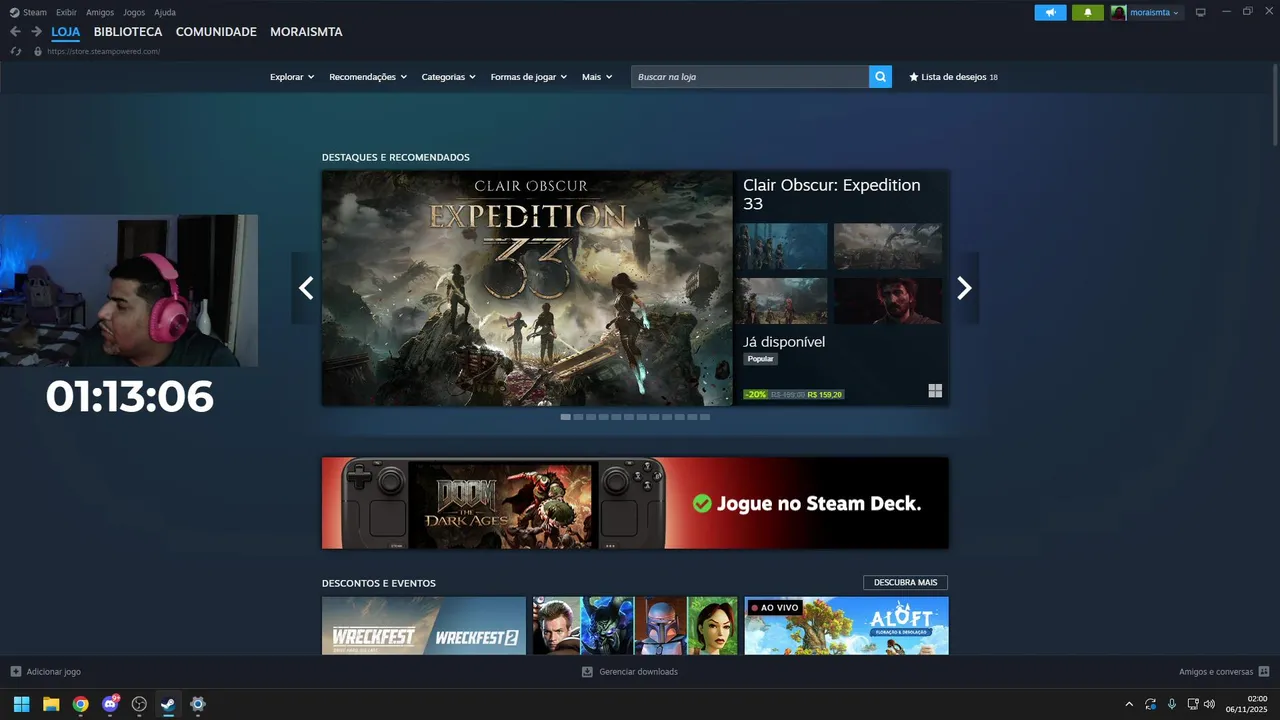
Task: Open the Windows Start menu
Action: 21,704
